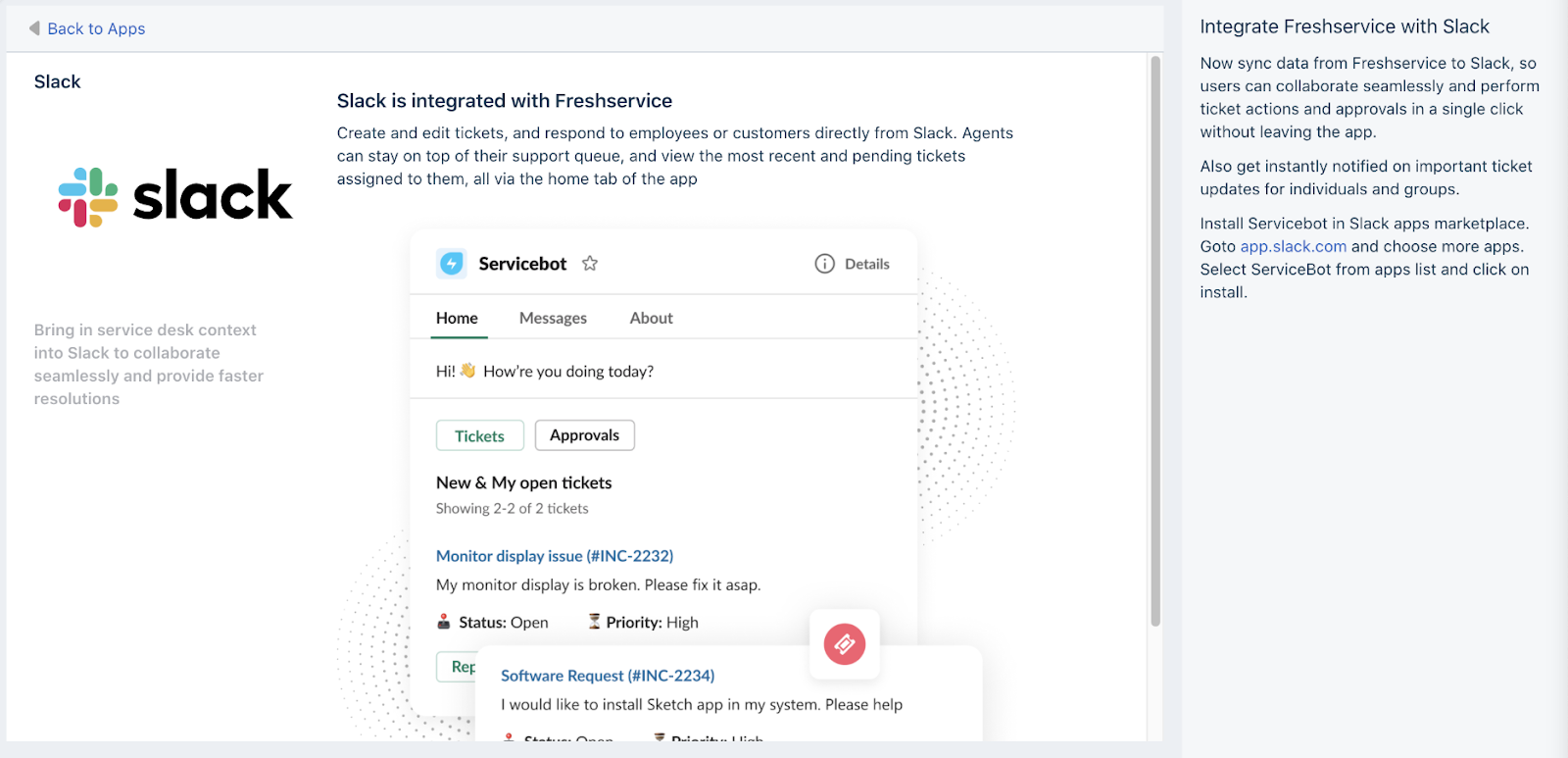Open Monitor display issue ticket link
The image size is (1568, 758).
(x=555, y=556)
